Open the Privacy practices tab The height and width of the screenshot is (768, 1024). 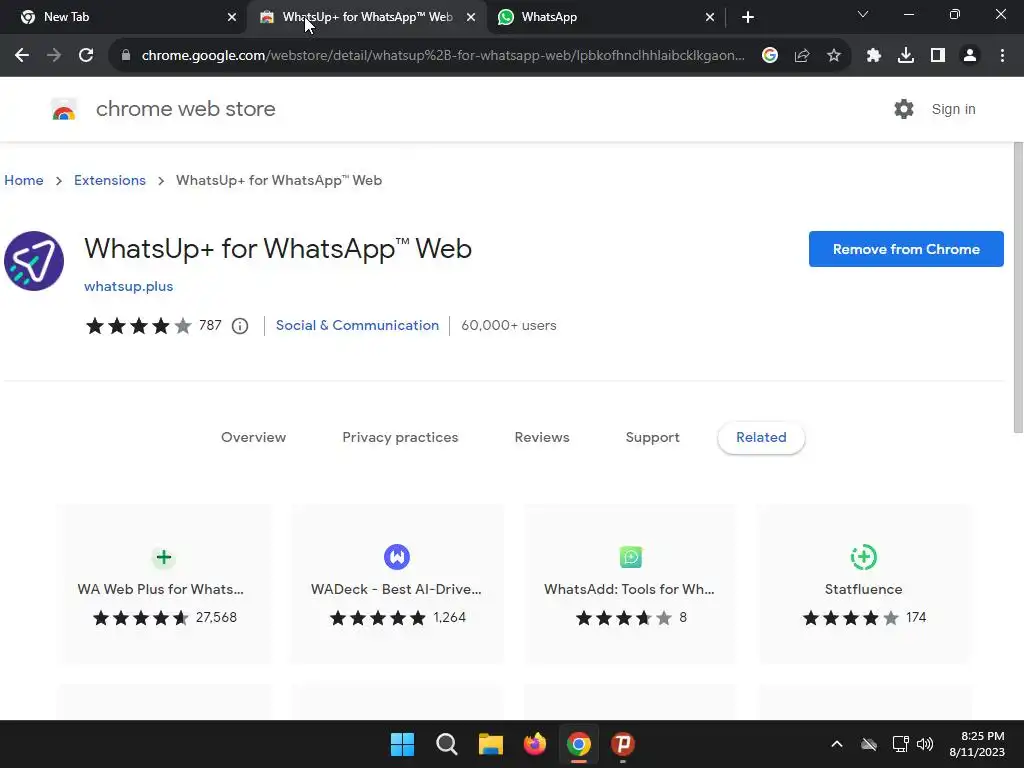(x=400, y=438)
